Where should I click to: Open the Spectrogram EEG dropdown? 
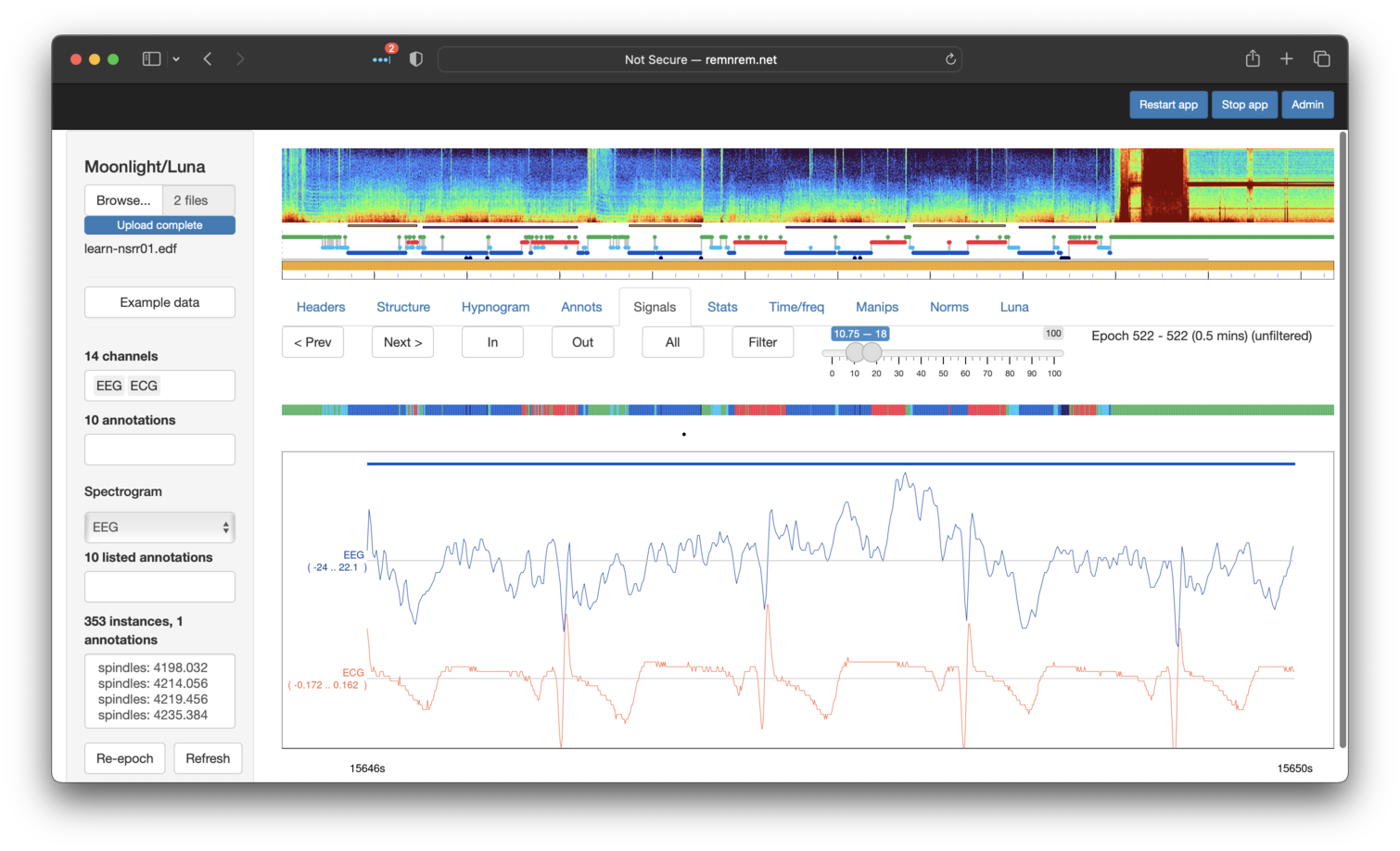[x=159, y=527]
